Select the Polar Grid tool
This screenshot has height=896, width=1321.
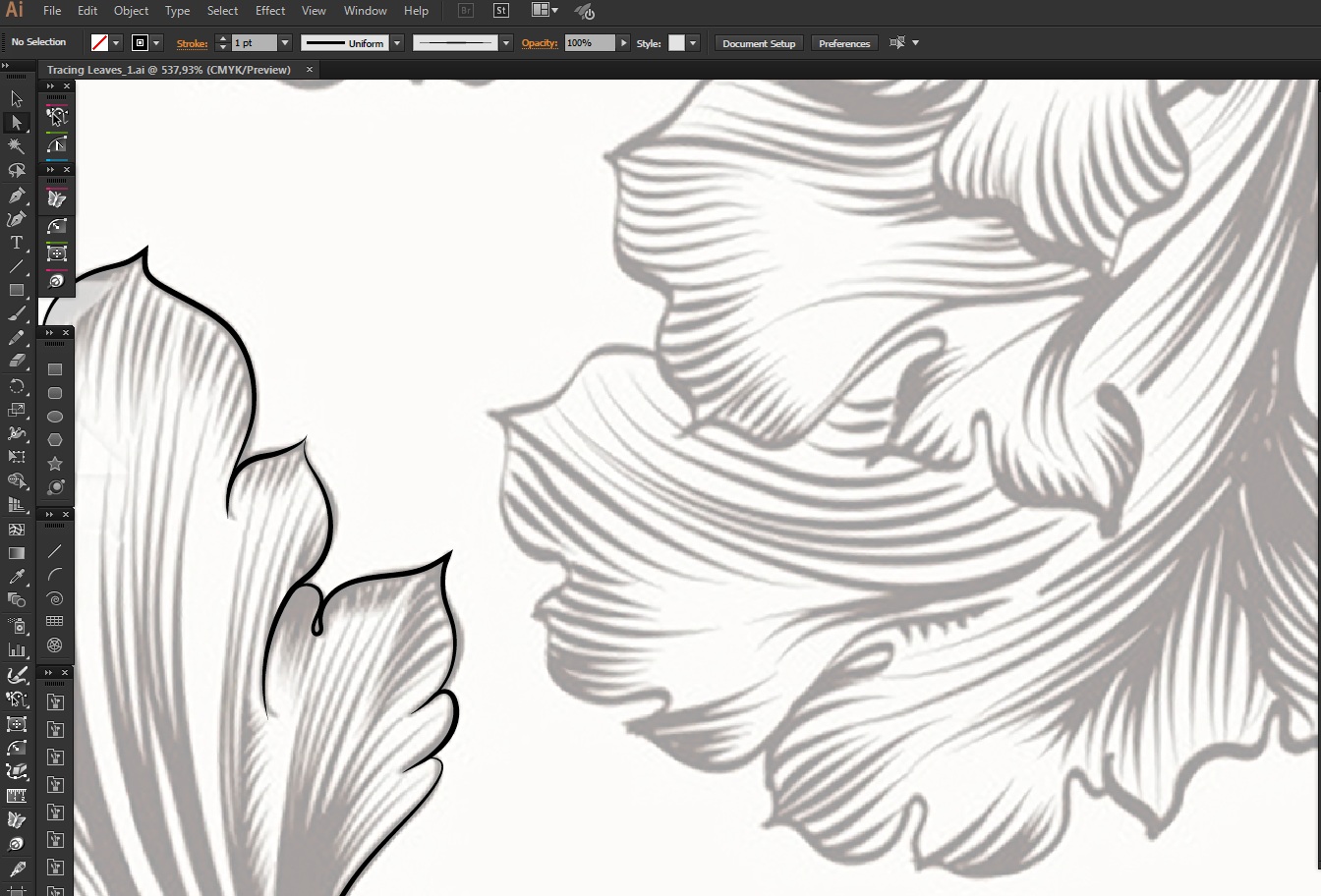(x=55, y=645)
